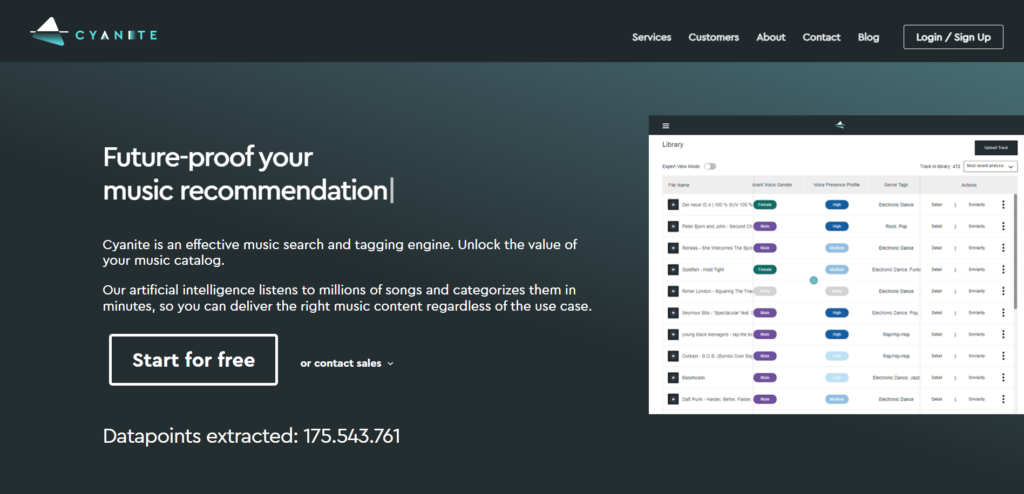Go to the Customers page in the navigation
Image resolution: width=1024 pixels, height=494 pixels.
coord(713,37)
